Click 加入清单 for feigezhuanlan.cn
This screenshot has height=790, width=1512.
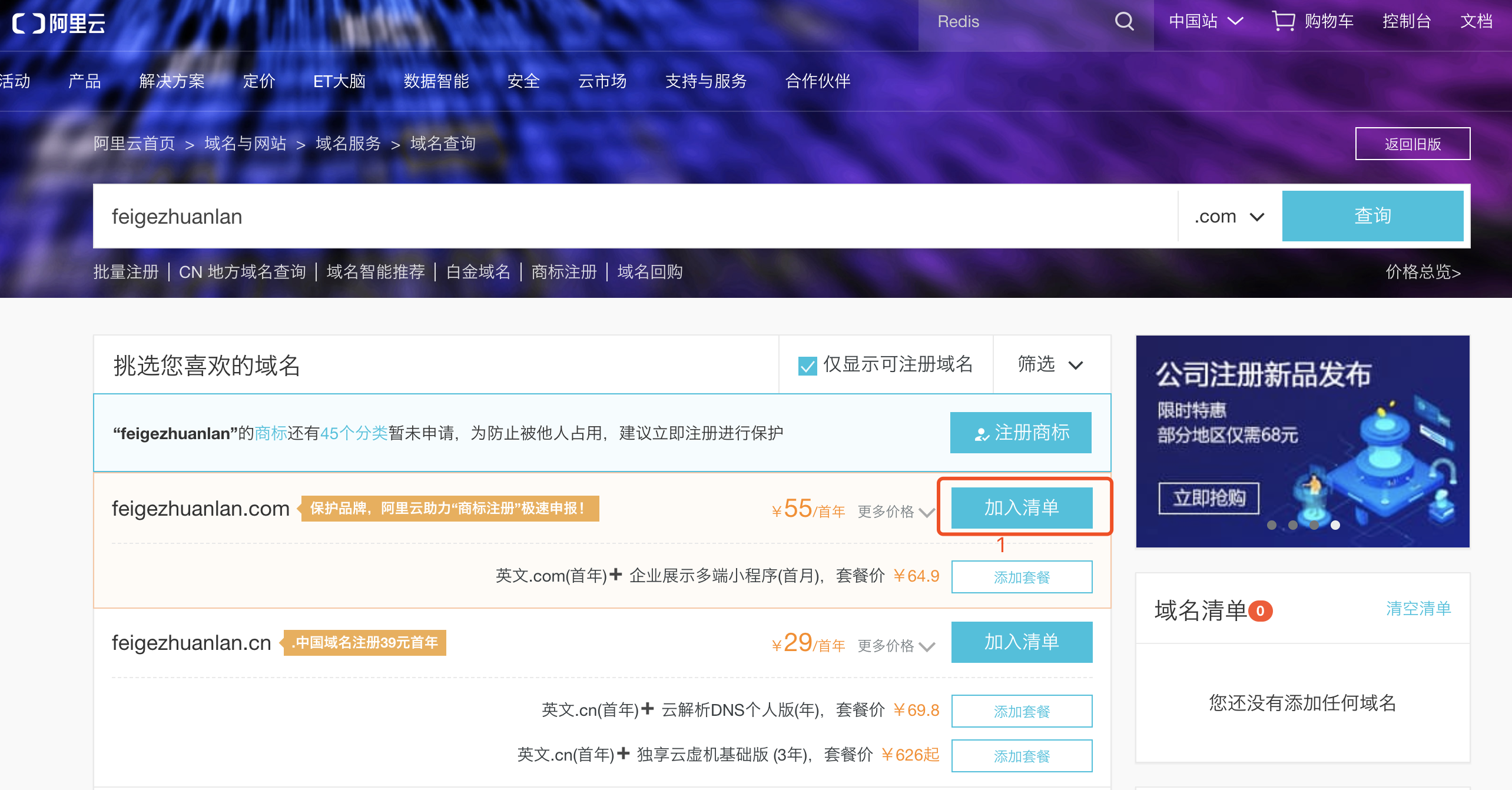pyautogui.click(x=1022, y=642)
